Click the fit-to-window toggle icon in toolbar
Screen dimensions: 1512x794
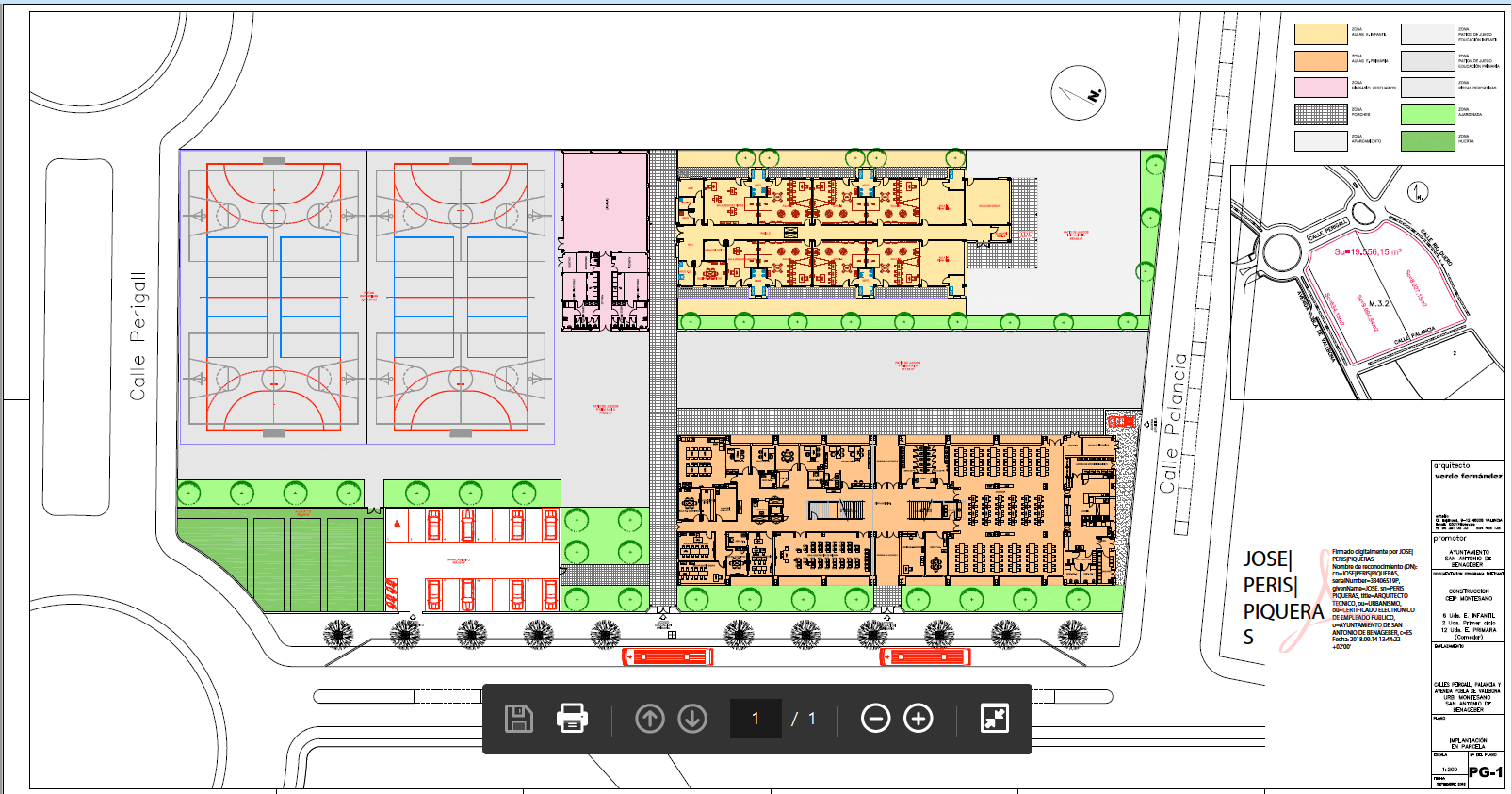(x=995, y=719)
